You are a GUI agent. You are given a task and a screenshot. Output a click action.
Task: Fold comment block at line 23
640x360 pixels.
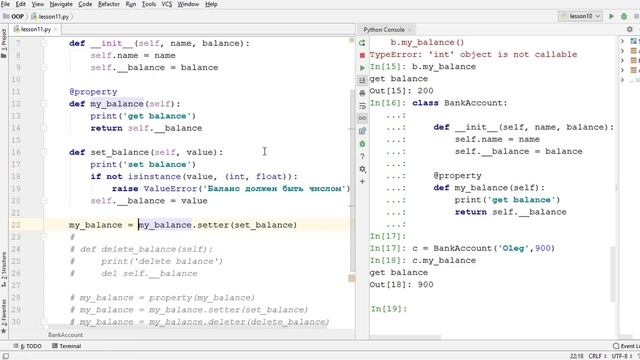[44, 237]
